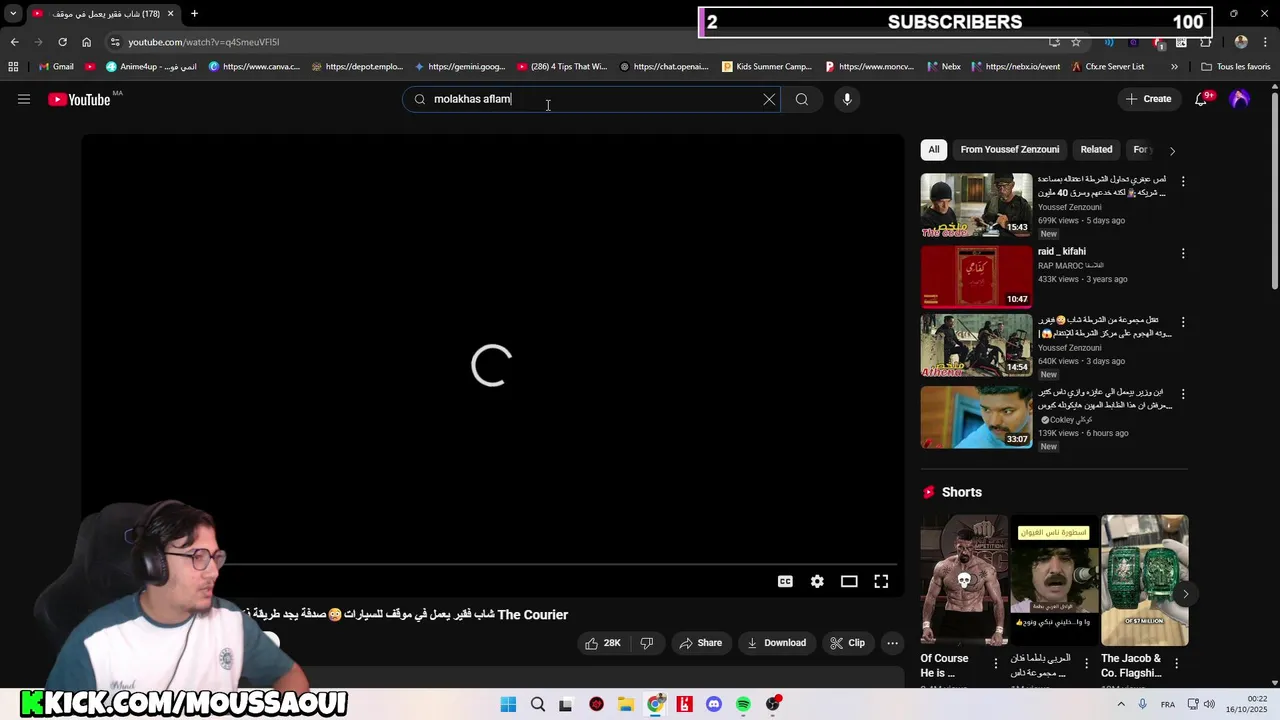Open YouTube notifications bell
The image size is (1280, 720).
click(1201, 99)
